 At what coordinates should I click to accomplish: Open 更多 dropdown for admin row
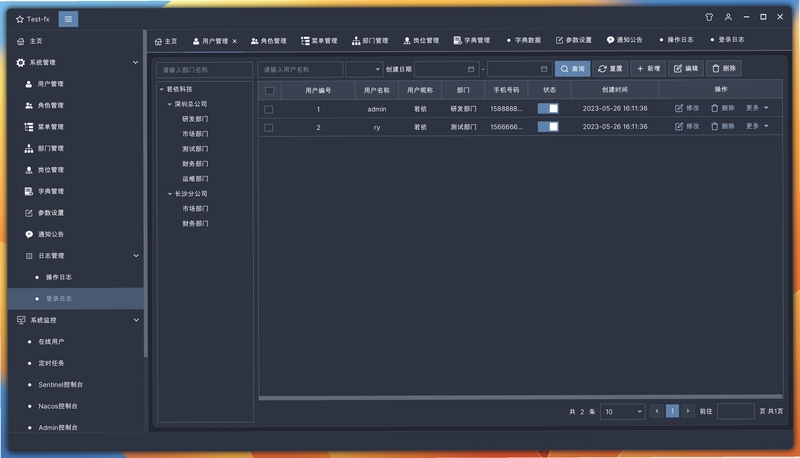[x=757, y=108]
